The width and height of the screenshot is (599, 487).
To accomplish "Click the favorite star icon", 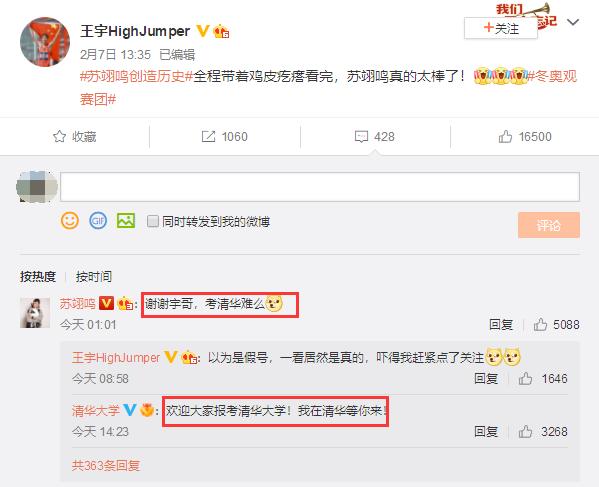I will 59,136.
